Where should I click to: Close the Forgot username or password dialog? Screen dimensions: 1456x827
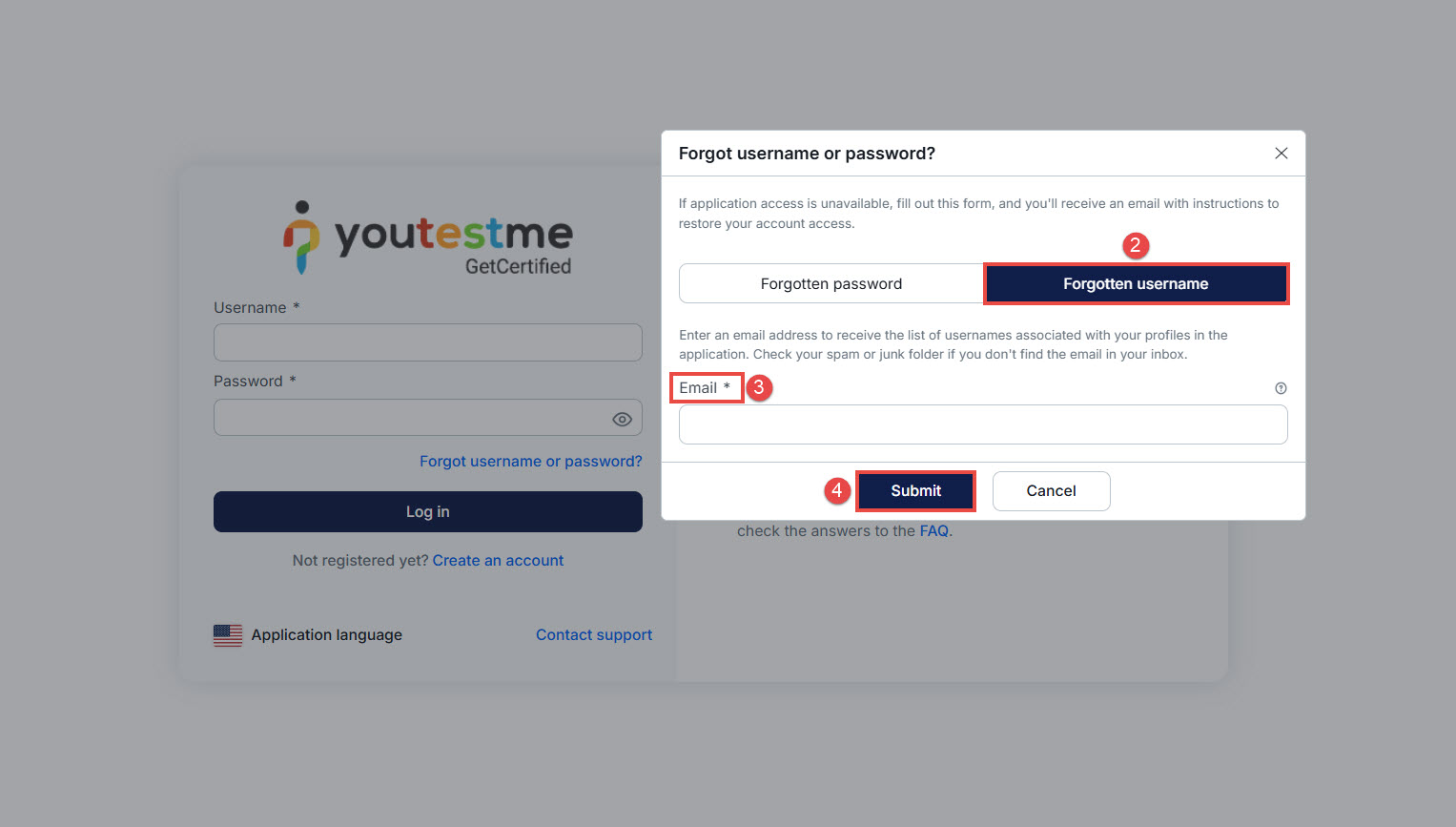(1281, 154)
